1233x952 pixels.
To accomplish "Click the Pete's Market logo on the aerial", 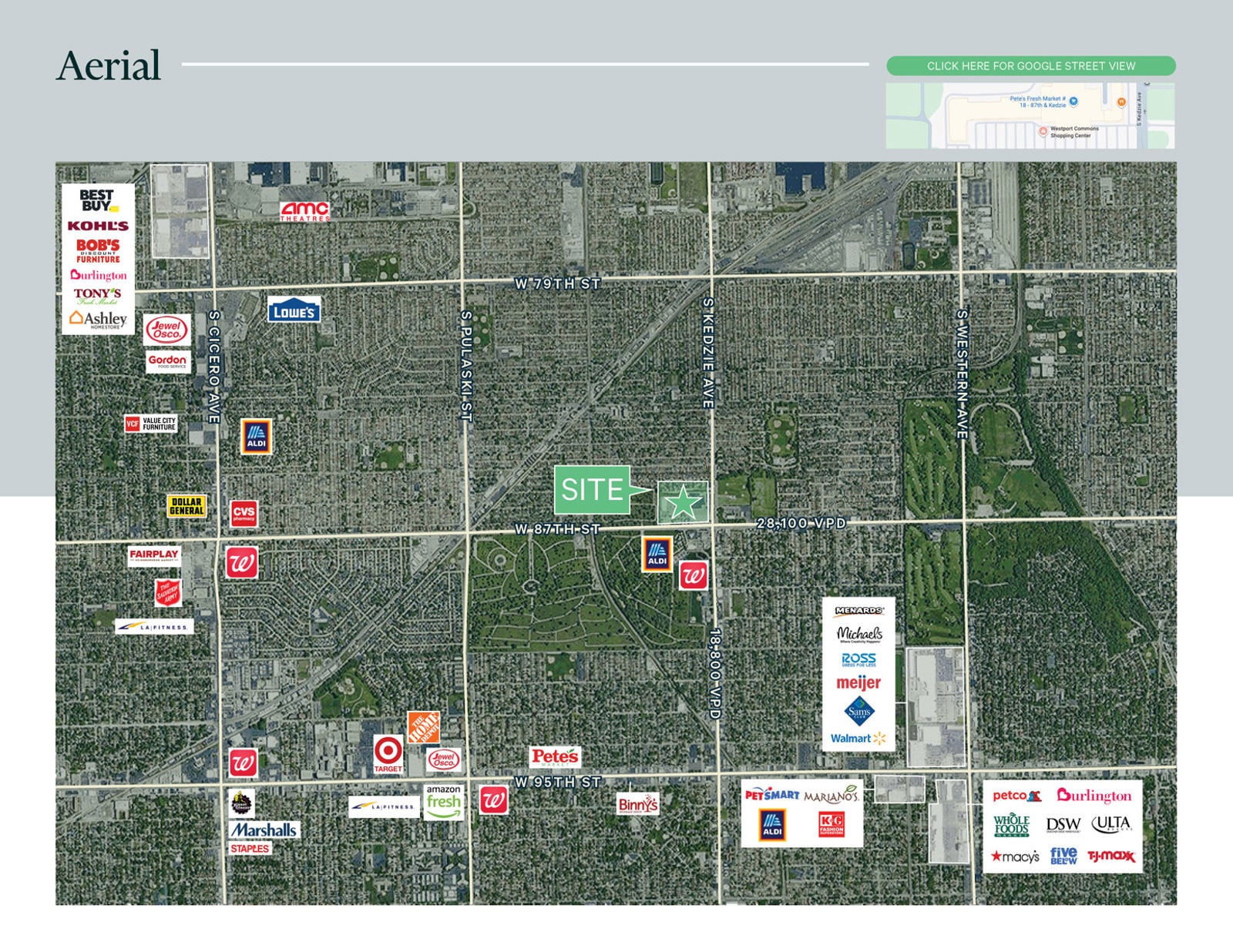I will [555, 757].
